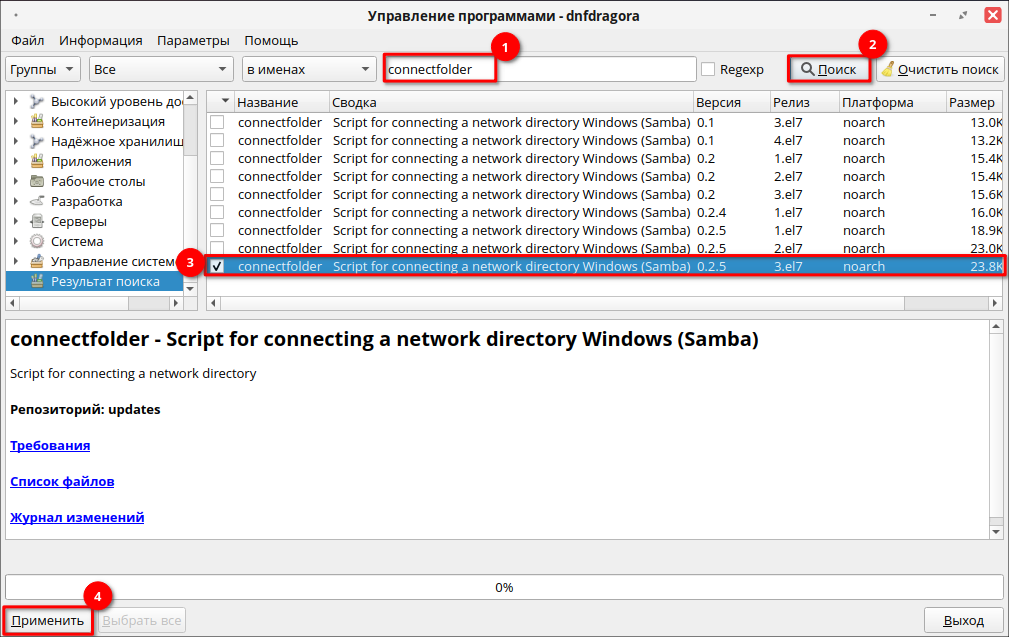The width and height of the screenshot is (1009, 637).
Task: Click the Разработка group icon
Action: tap(37, 201)
